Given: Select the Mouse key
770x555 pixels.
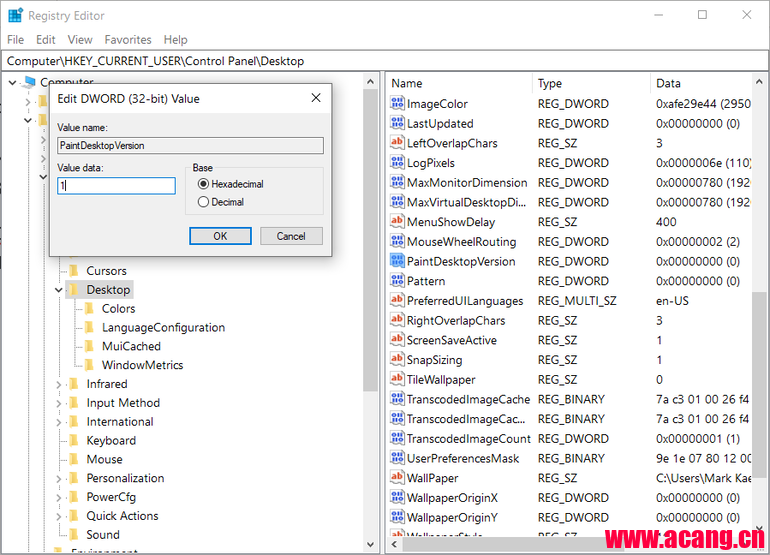Looking at the screenshot, I should (x=104, y=459).
